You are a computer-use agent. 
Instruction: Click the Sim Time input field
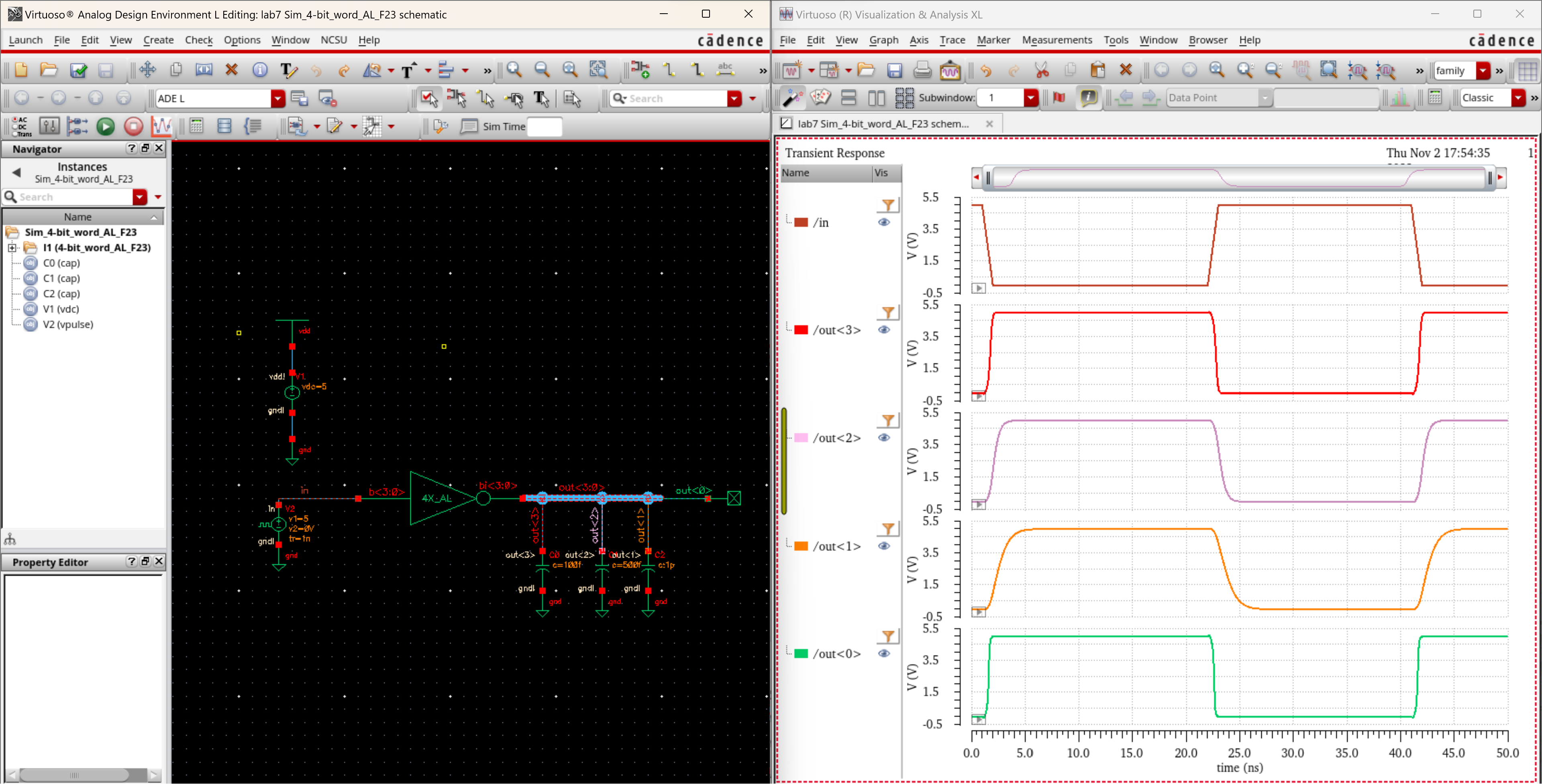click(x=544, y=126)
